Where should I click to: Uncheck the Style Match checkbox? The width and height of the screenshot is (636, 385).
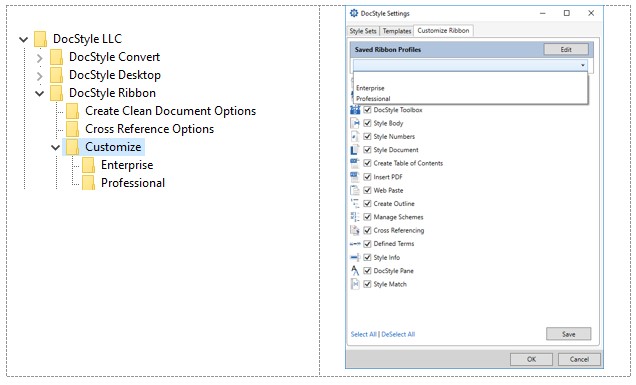pos(367,284)
